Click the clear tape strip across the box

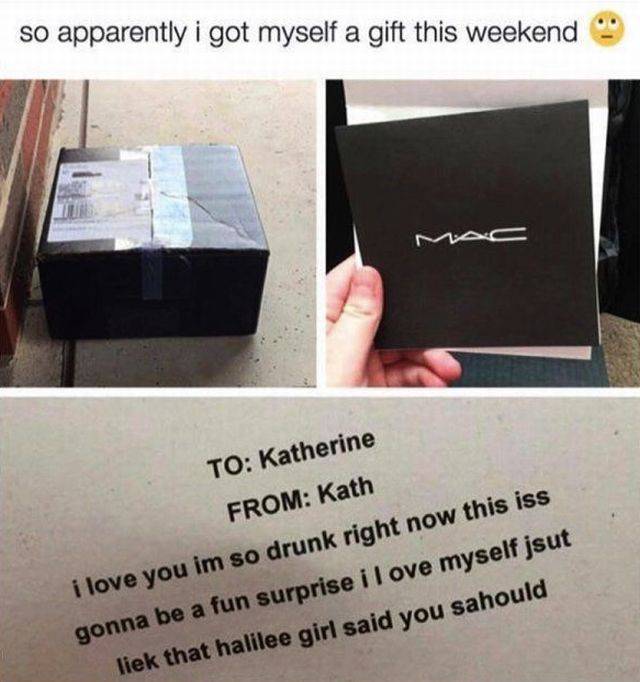(172, 196)
